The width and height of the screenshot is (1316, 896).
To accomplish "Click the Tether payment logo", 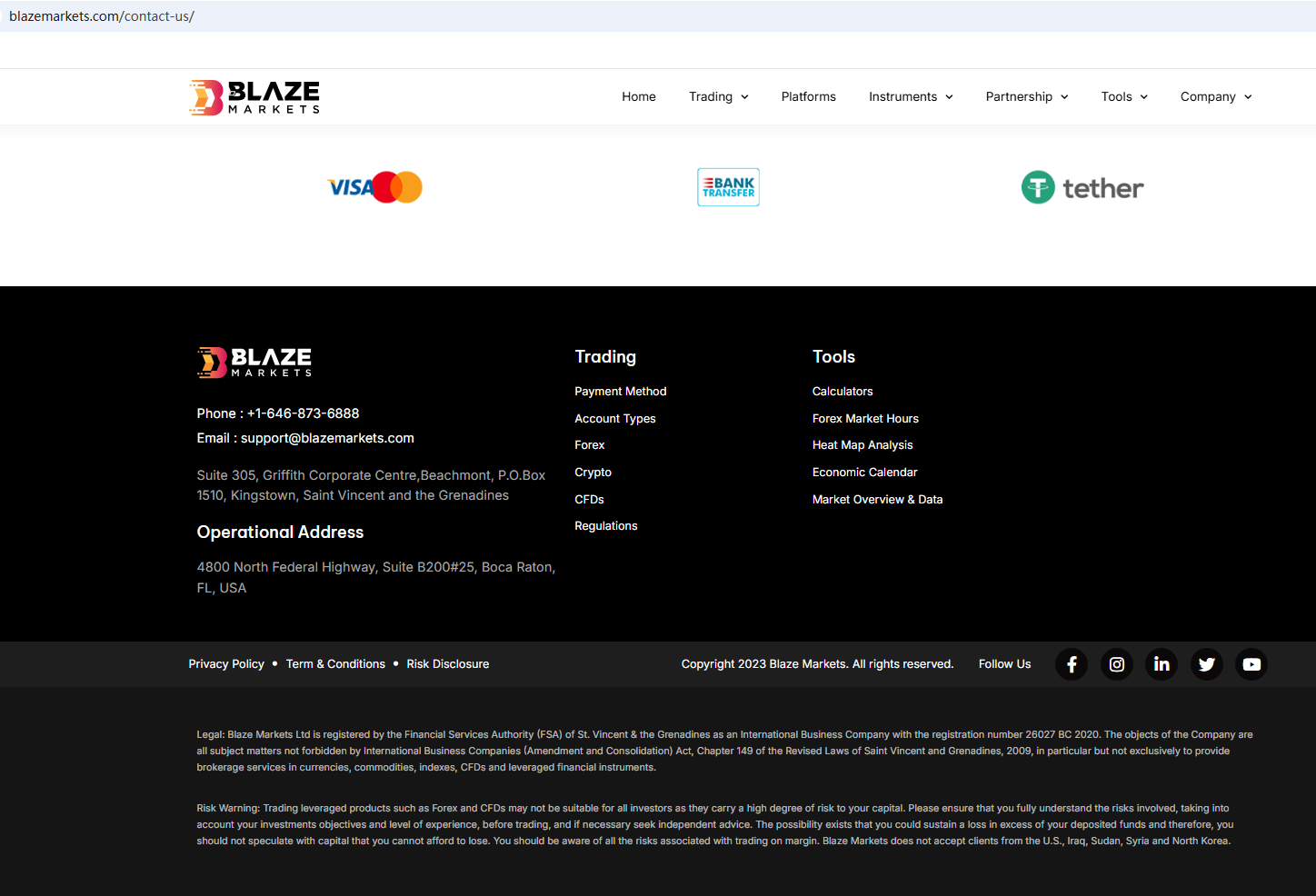I will tap(1082, 188).
